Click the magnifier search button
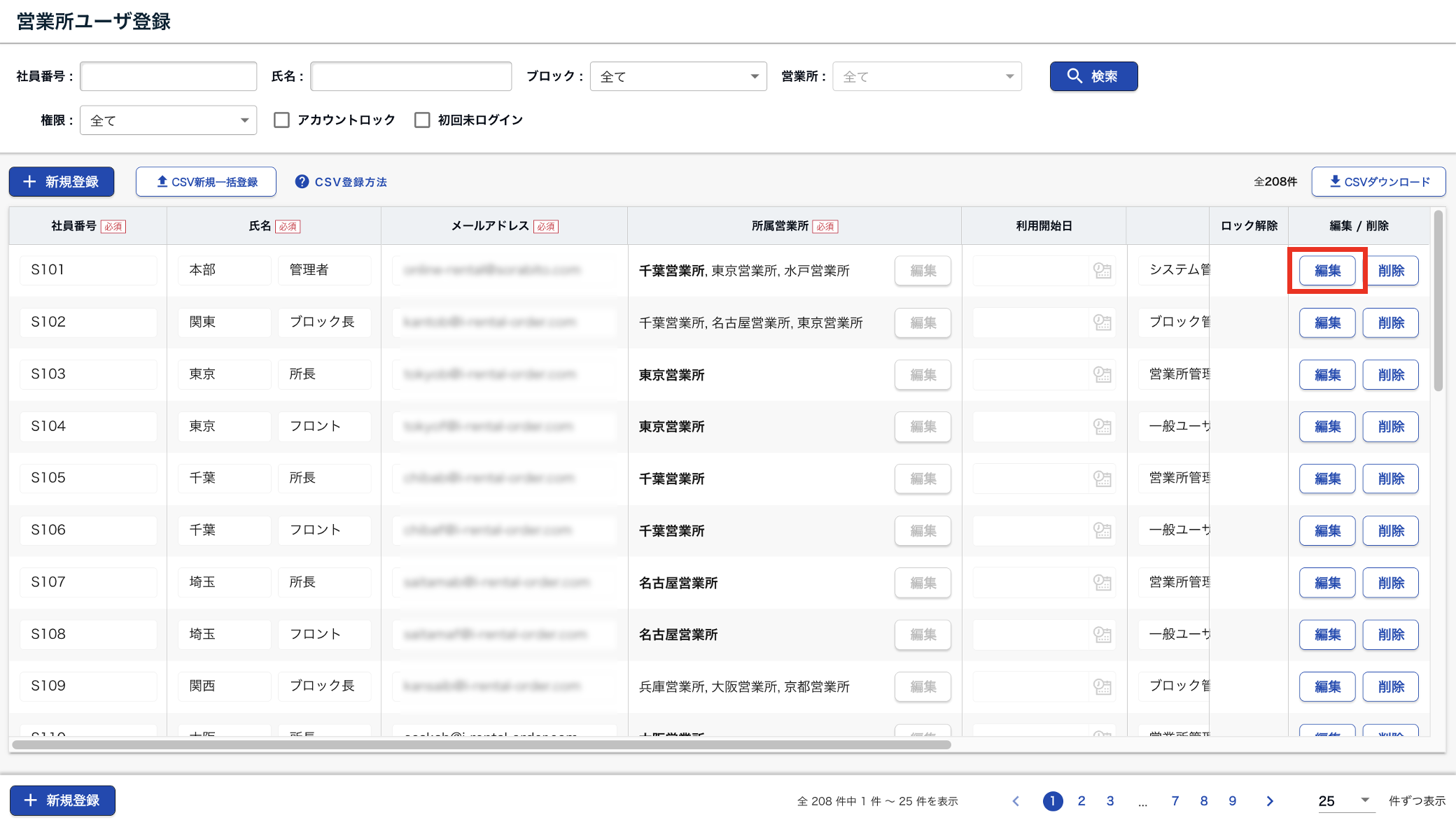The width and height of the screenshot is (1456, 827). [1093, 76]
